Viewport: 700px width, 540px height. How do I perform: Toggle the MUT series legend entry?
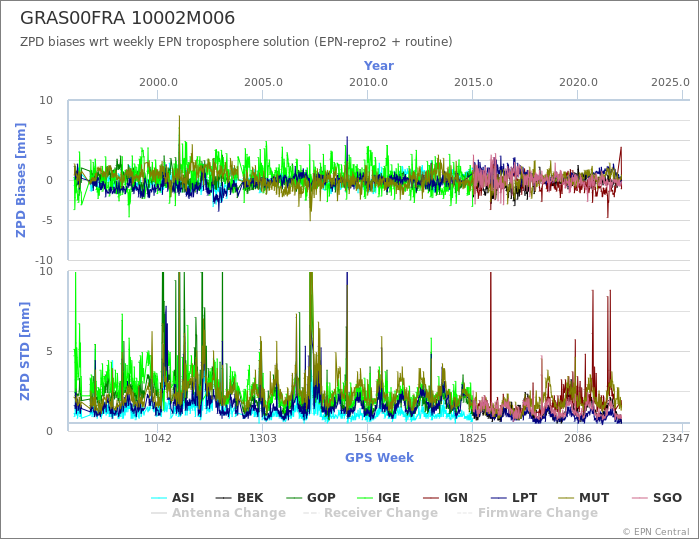point(584,498)
